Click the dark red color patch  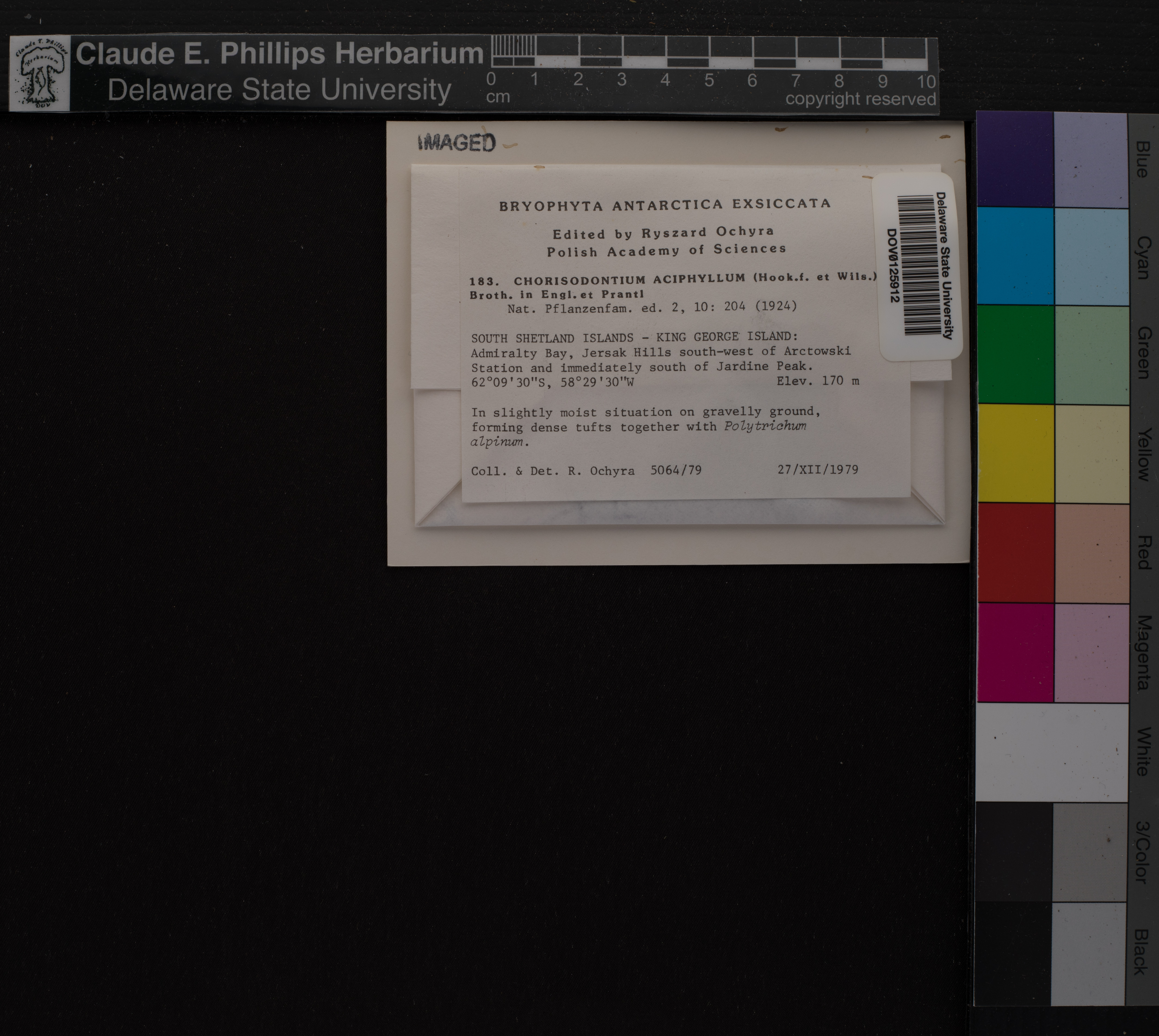pos(1016,552)
